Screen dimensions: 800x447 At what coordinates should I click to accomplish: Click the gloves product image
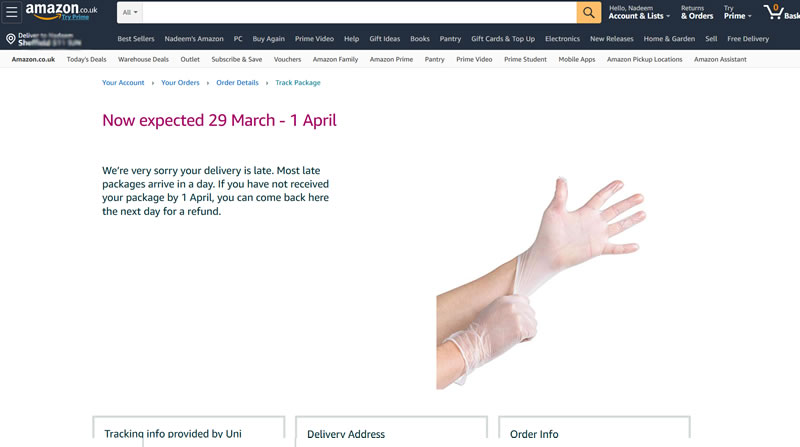tap(541, 282)
